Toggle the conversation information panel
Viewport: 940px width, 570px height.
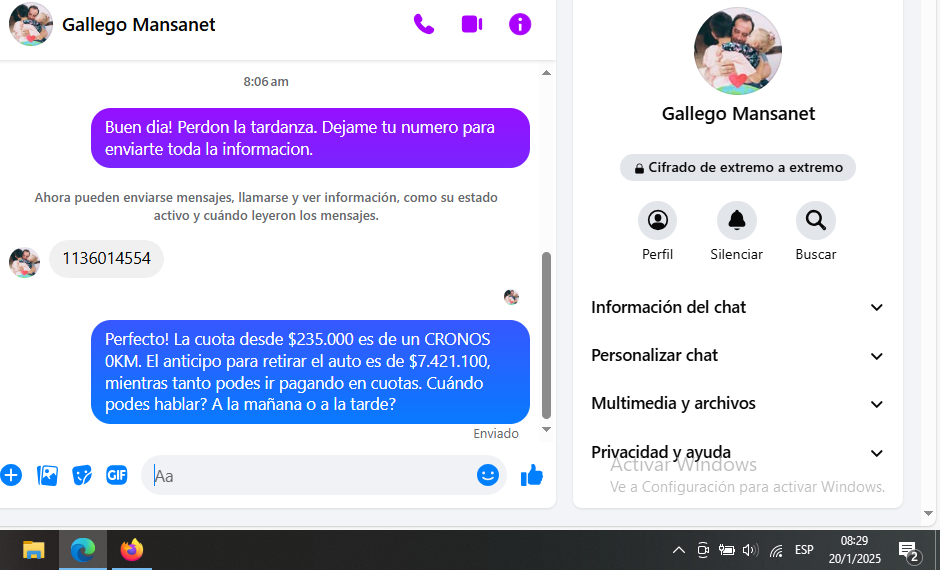click(x=520, y=24)
